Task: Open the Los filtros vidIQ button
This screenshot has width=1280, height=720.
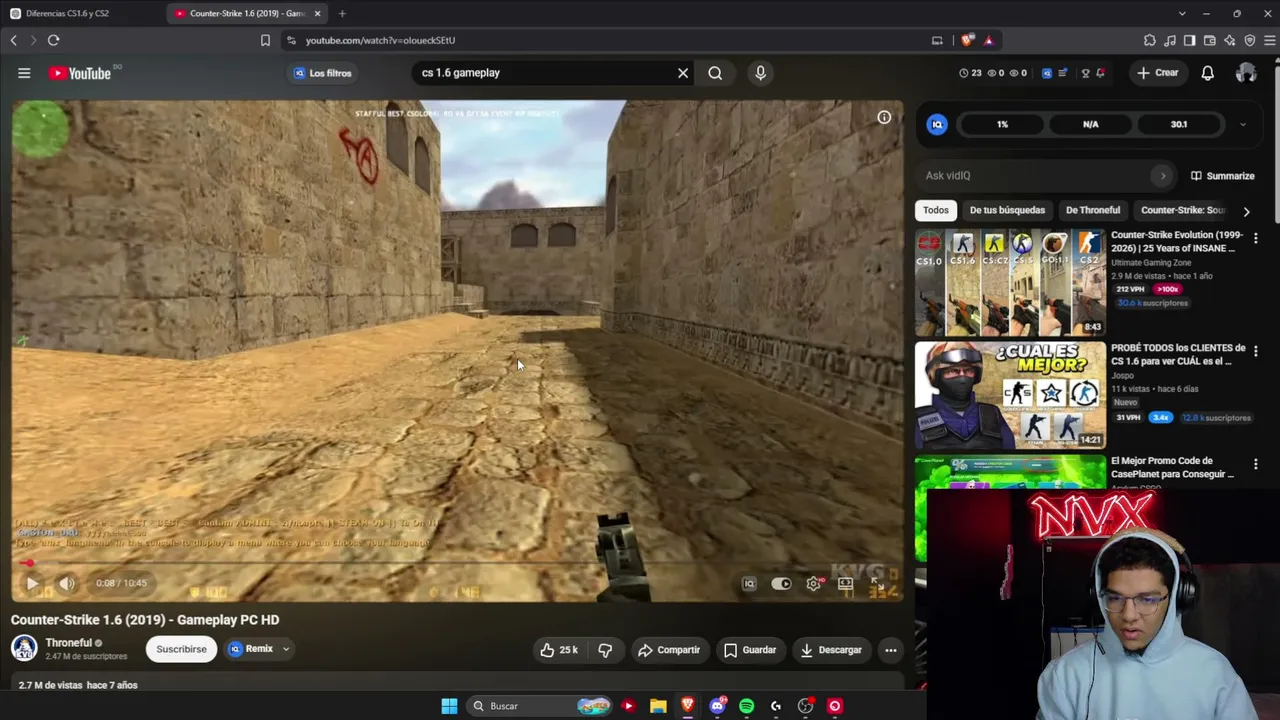Action: point(322,73)
